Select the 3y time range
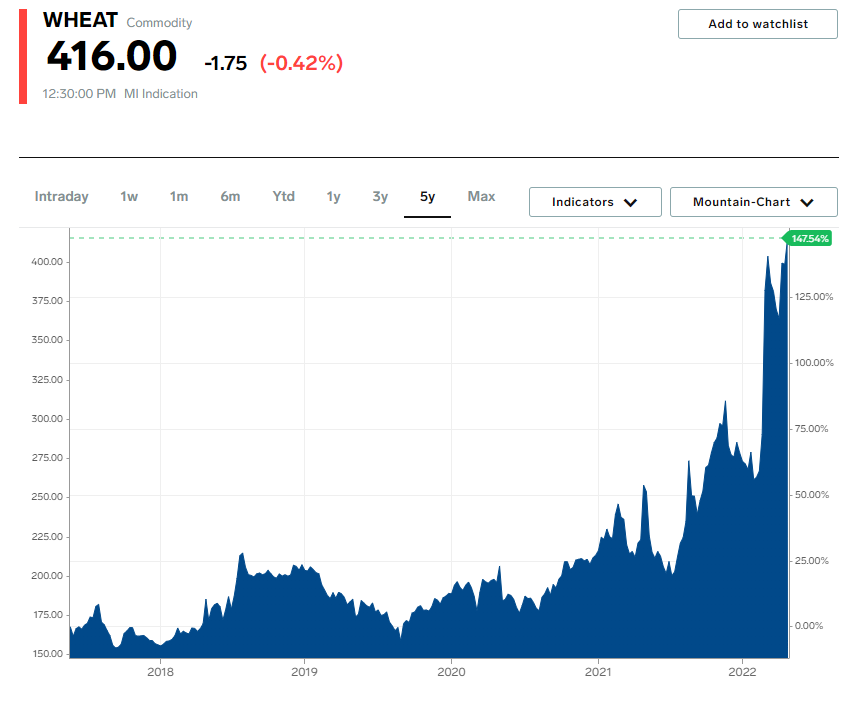862x701 pixels. click(x=380, y=196)
